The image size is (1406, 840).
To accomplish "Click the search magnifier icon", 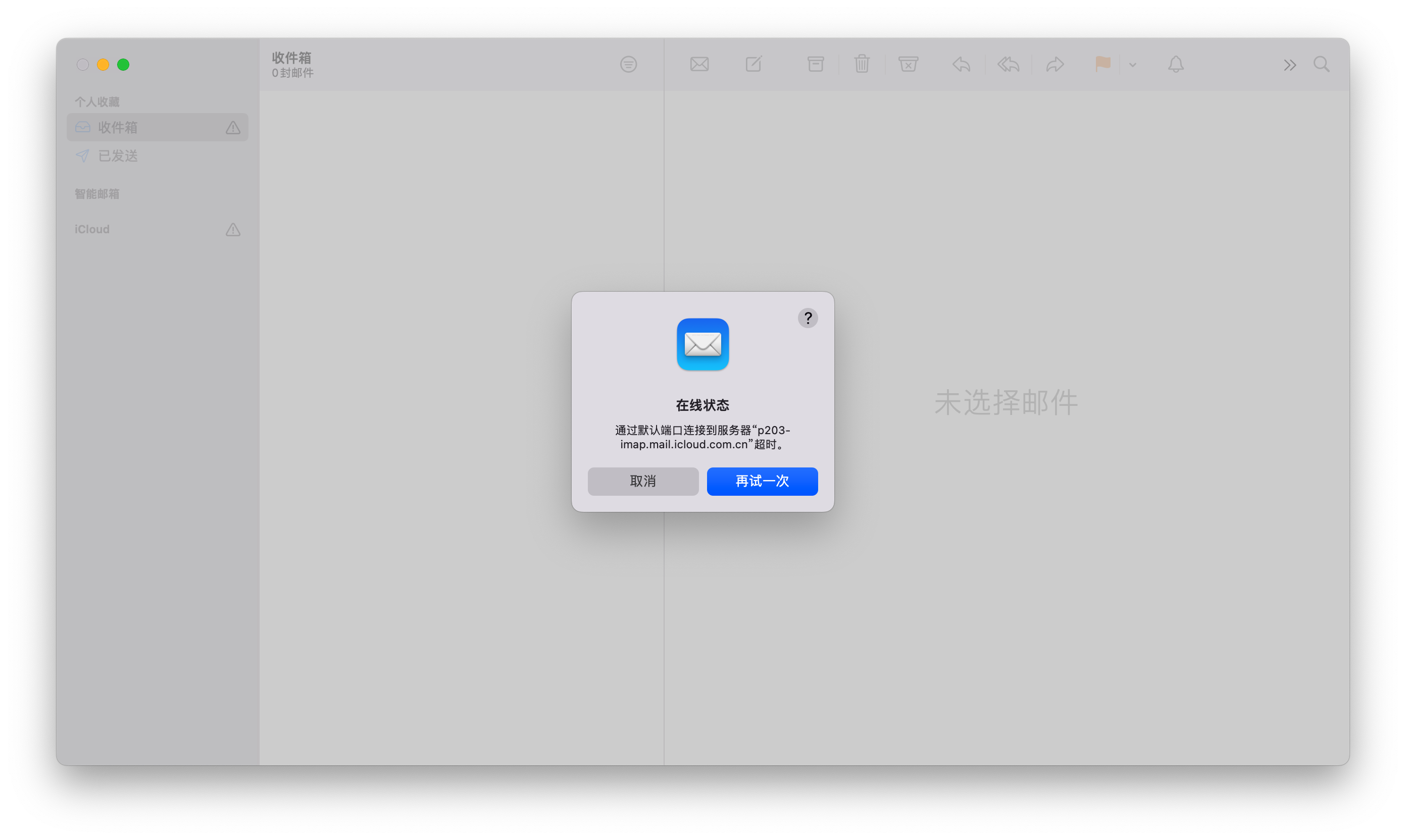I will point(1321,65).
